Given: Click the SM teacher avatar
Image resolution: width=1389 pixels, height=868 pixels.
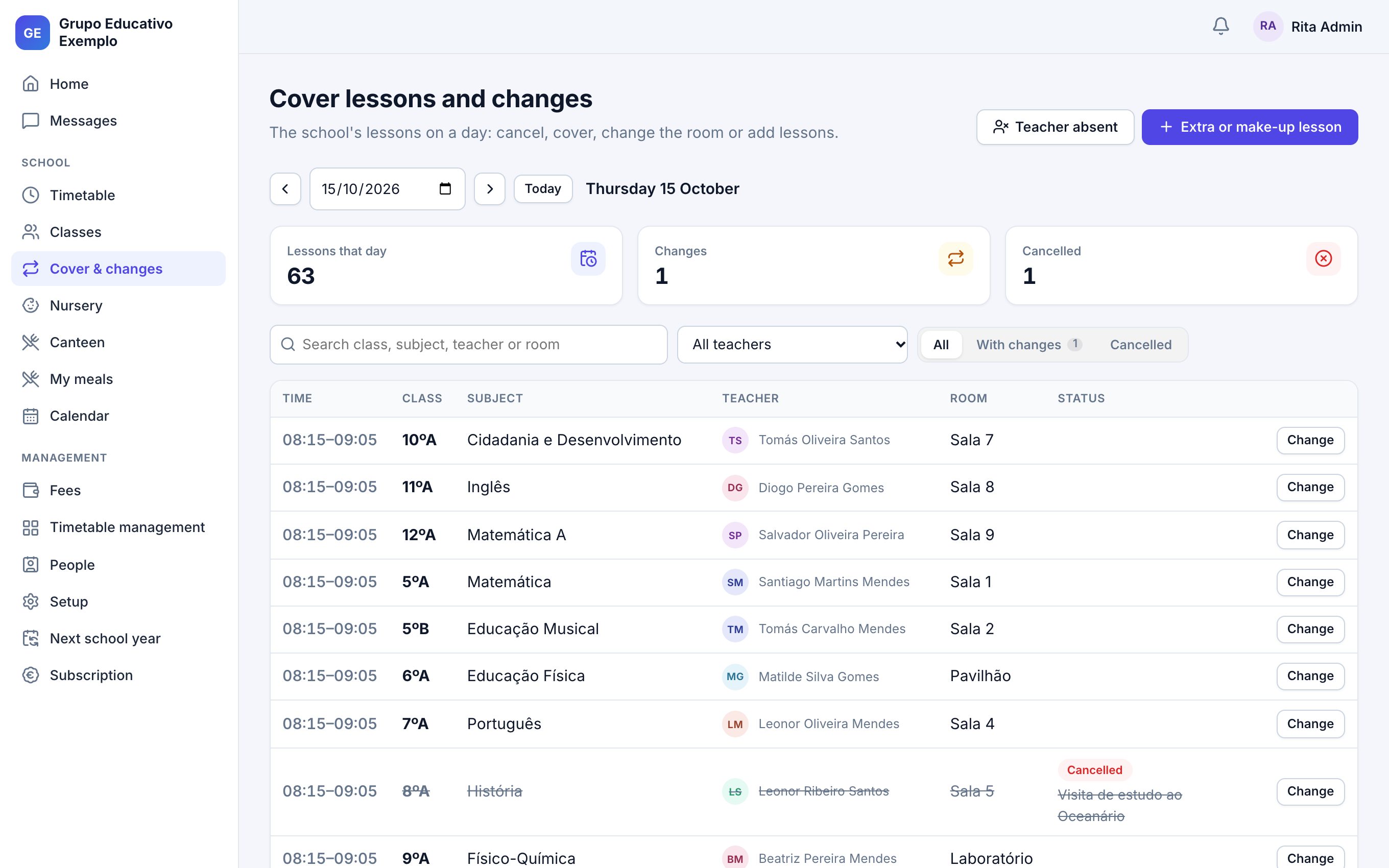Looking at the screenshot, I should [x=735, y=582].
